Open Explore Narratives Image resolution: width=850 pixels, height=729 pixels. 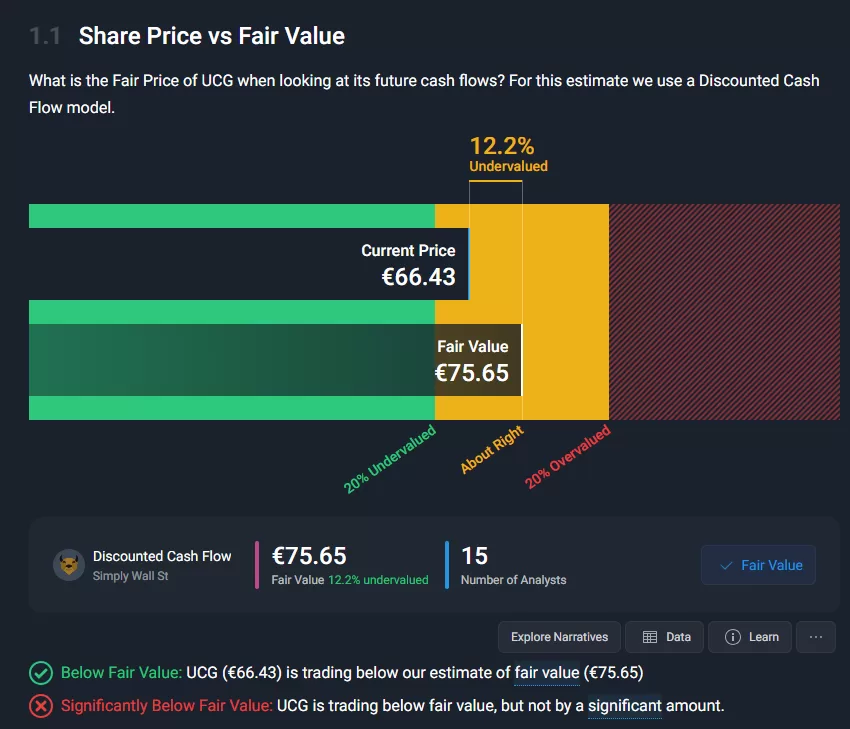[x=559, y=637]
